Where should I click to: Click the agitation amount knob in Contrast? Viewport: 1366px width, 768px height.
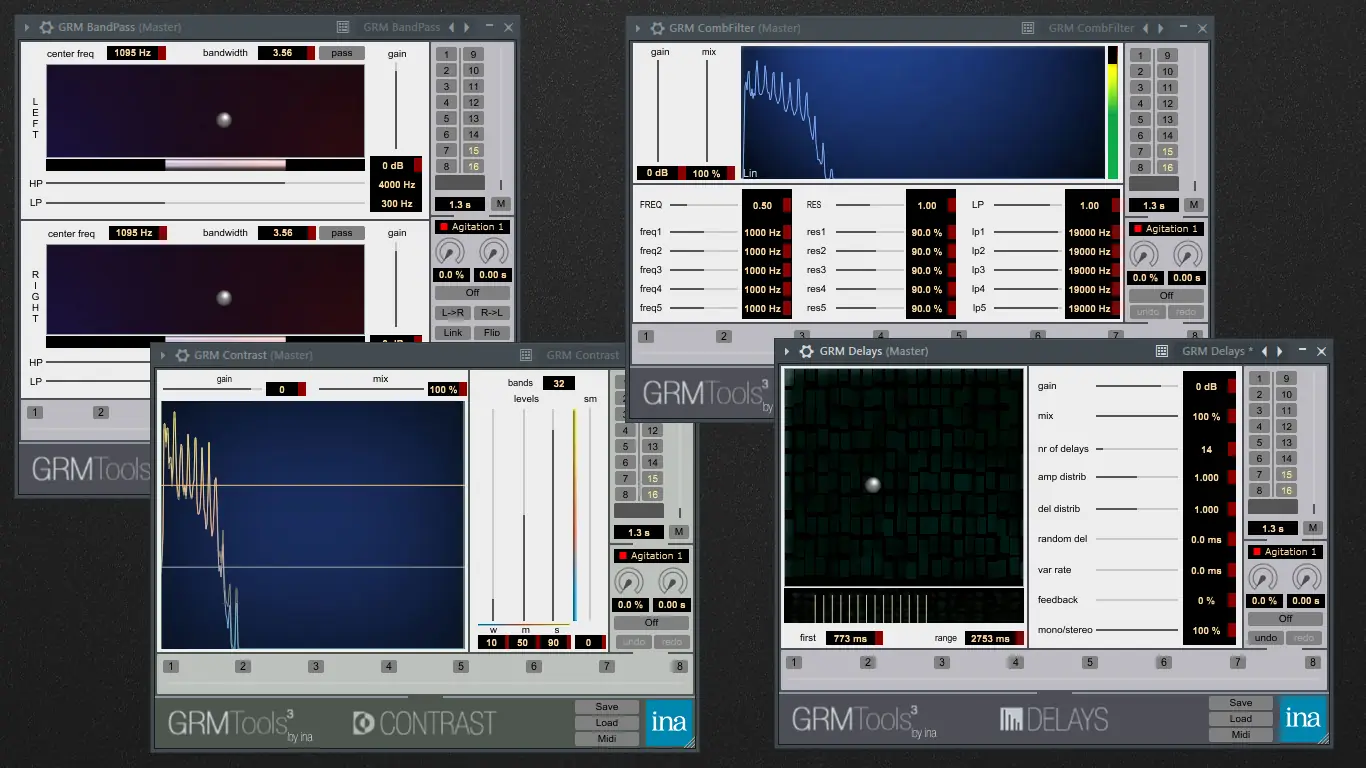(x=629, y=582)
